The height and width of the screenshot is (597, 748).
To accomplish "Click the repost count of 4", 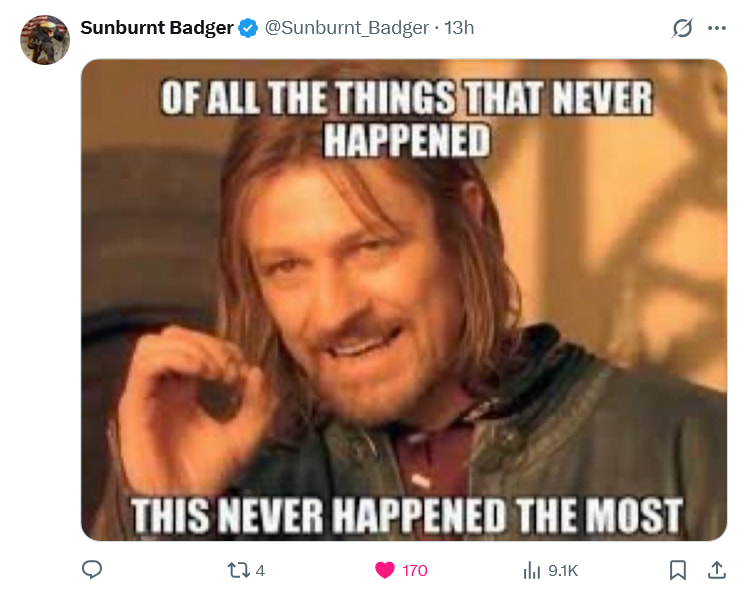I will [260, 571].
